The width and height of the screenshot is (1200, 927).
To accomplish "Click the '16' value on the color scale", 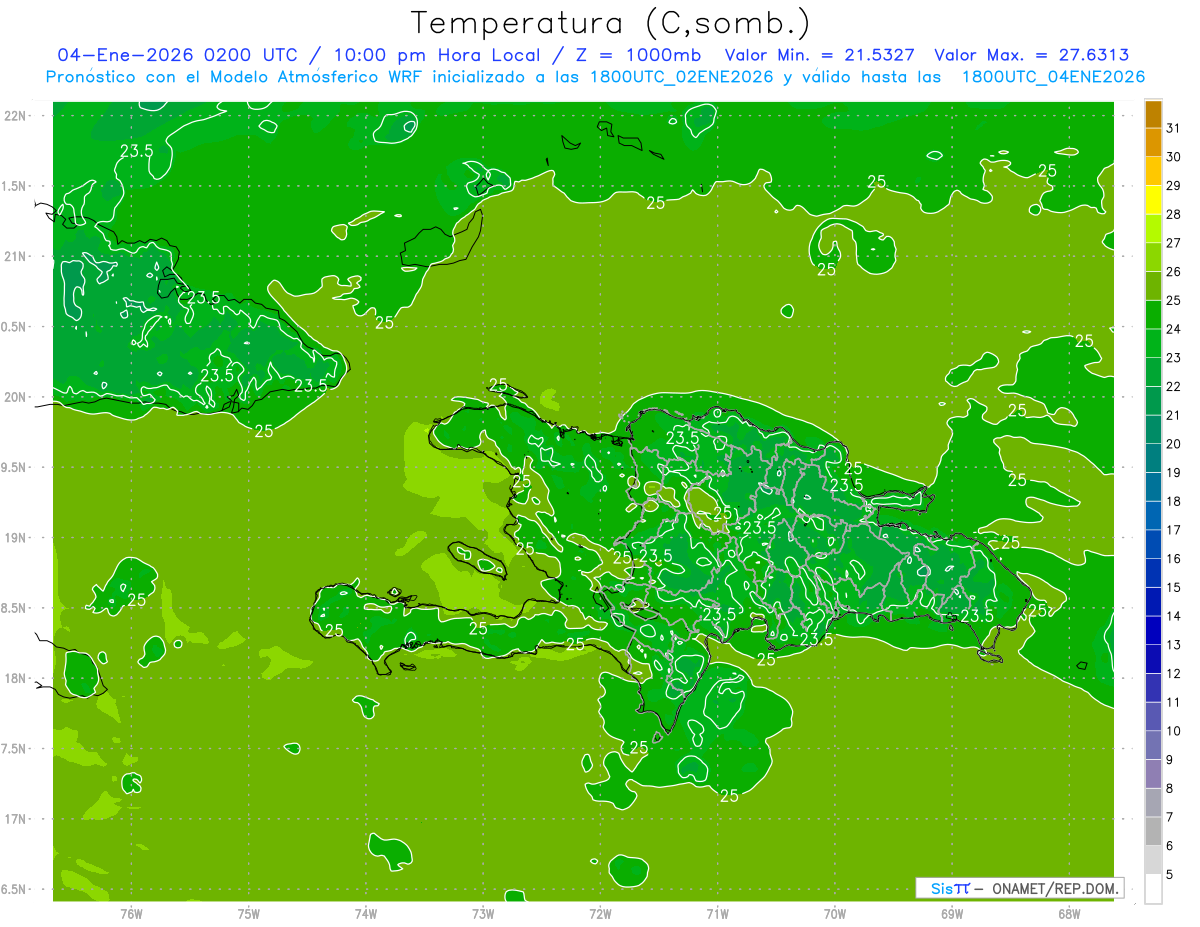I will [x=1174, y=558].
